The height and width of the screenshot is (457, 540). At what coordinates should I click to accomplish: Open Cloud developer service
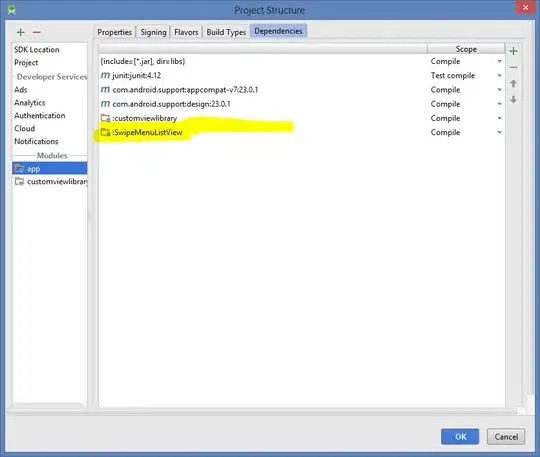coord(24,128)
